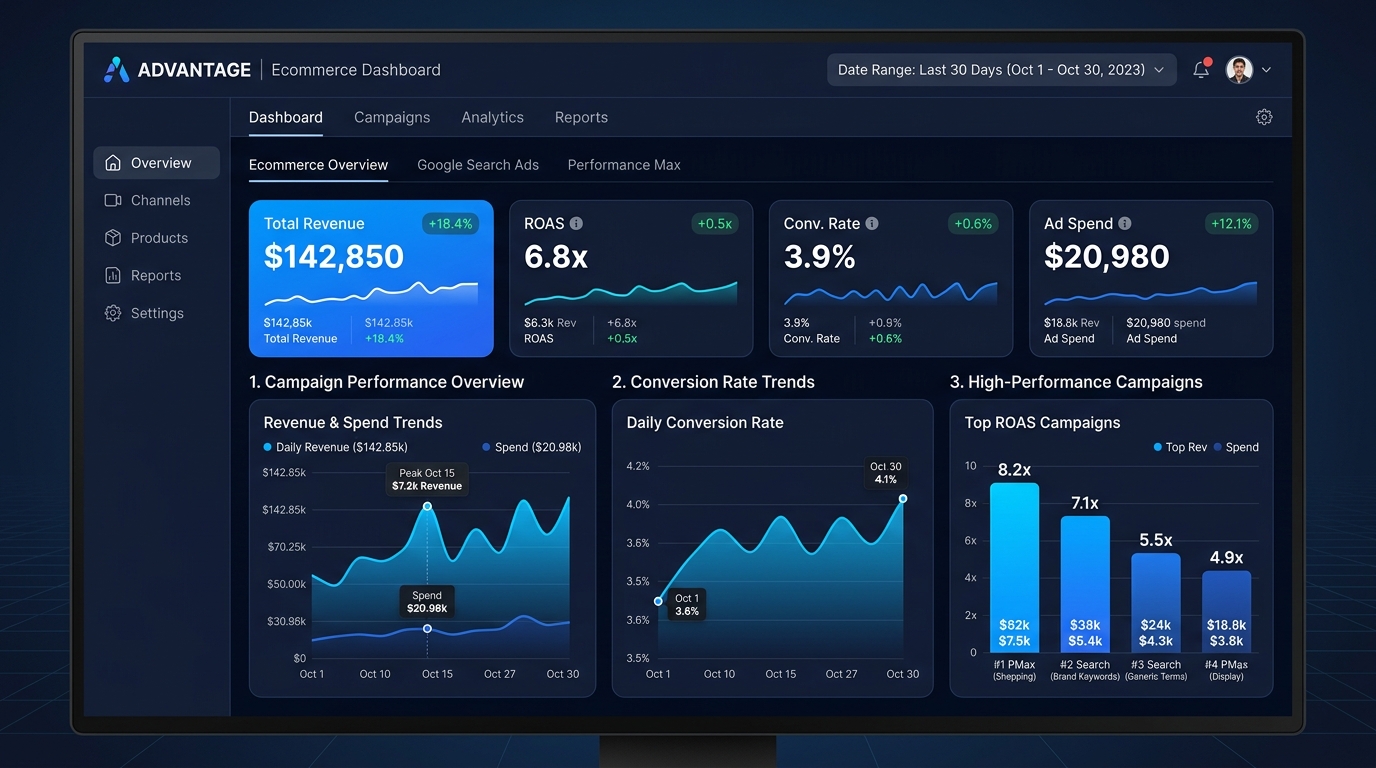The height and width of the screenshot is (768, 1376).
Task: Toggle Spend legend in ROAS chart
Action: (1236, 447)
